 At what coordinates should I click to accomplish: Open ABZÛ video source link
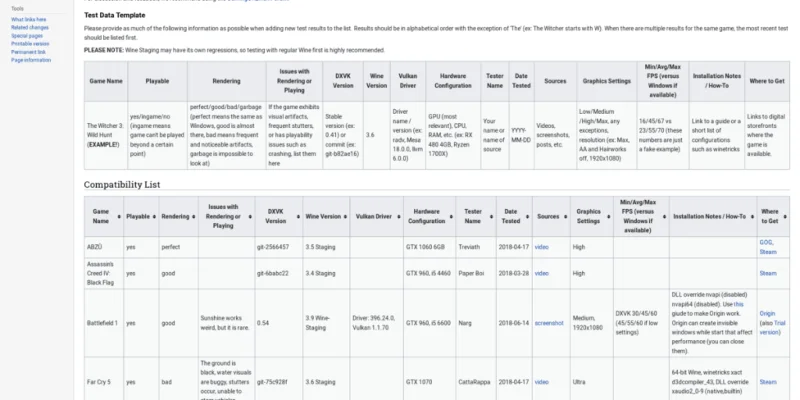(x=541, y=247)
